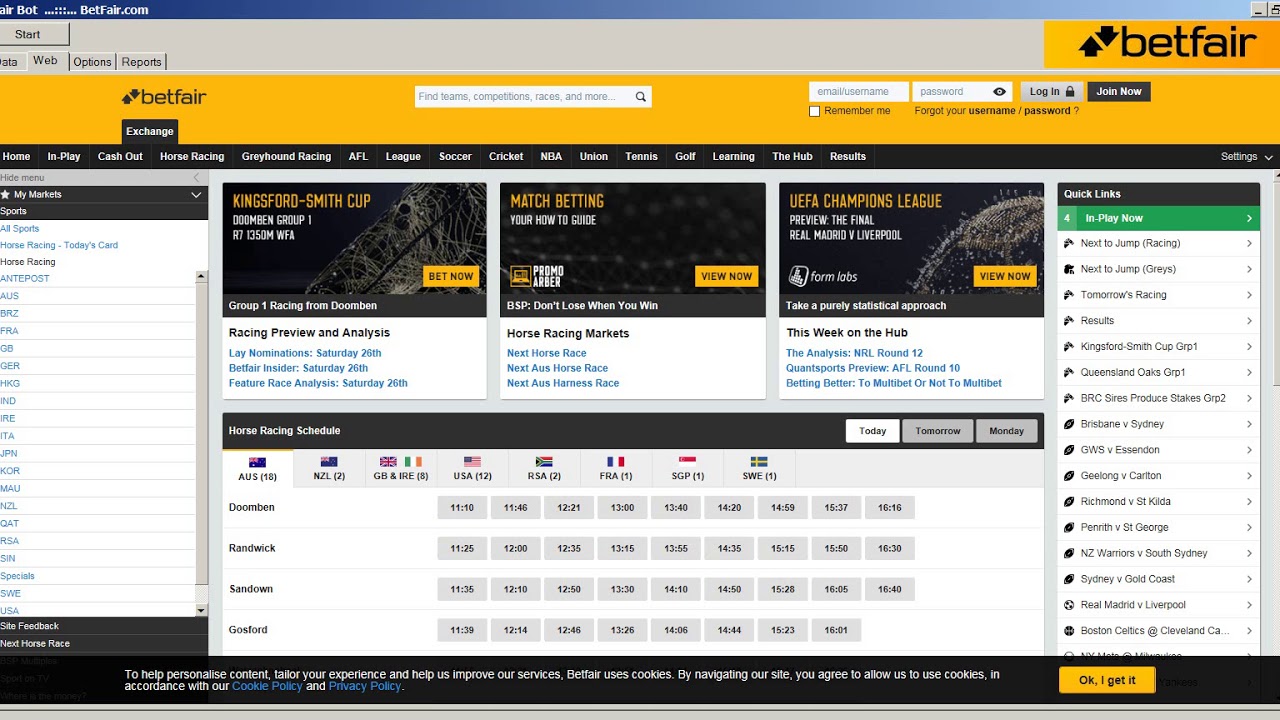Screen dimensions: 1280x720
Task: Click sidebar scrollbar up arrow
Action: click(201, 276)
